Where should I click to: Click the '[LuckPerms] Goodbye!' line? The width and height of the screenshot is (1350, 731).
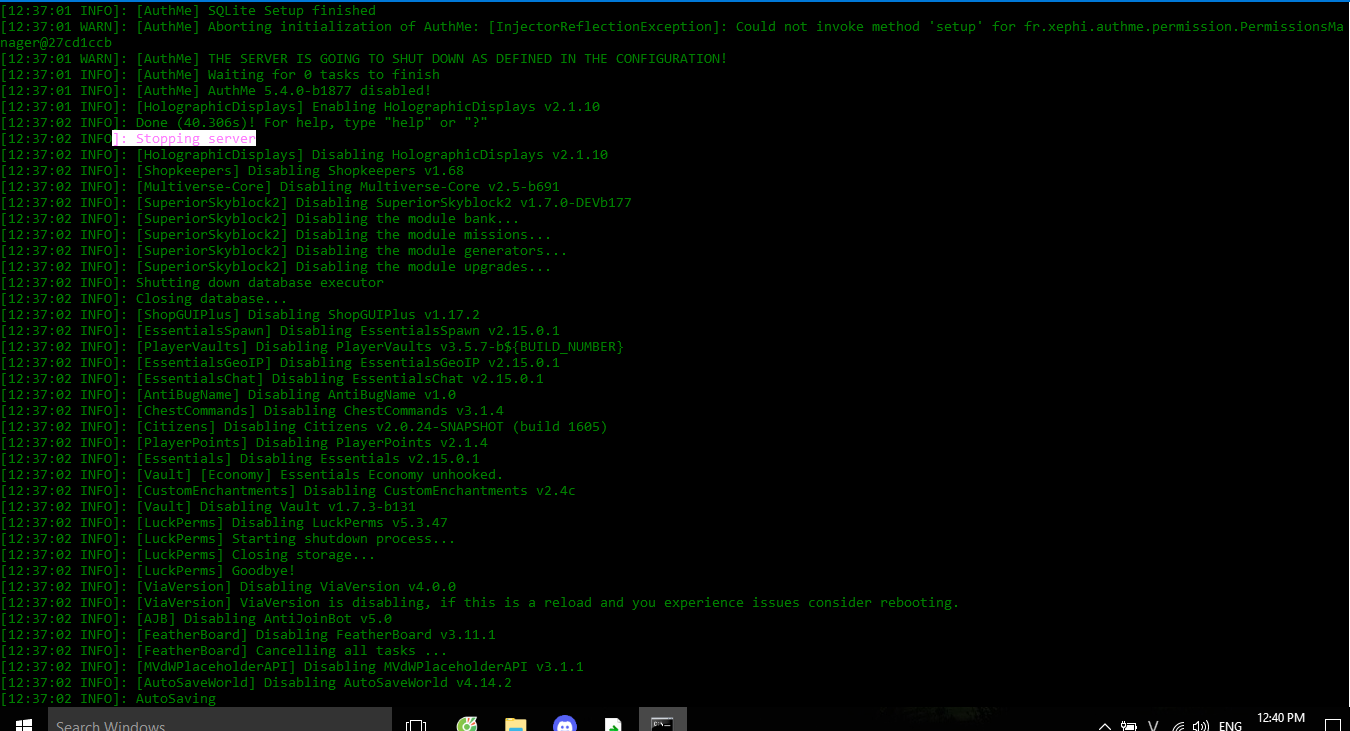(147, 571)
